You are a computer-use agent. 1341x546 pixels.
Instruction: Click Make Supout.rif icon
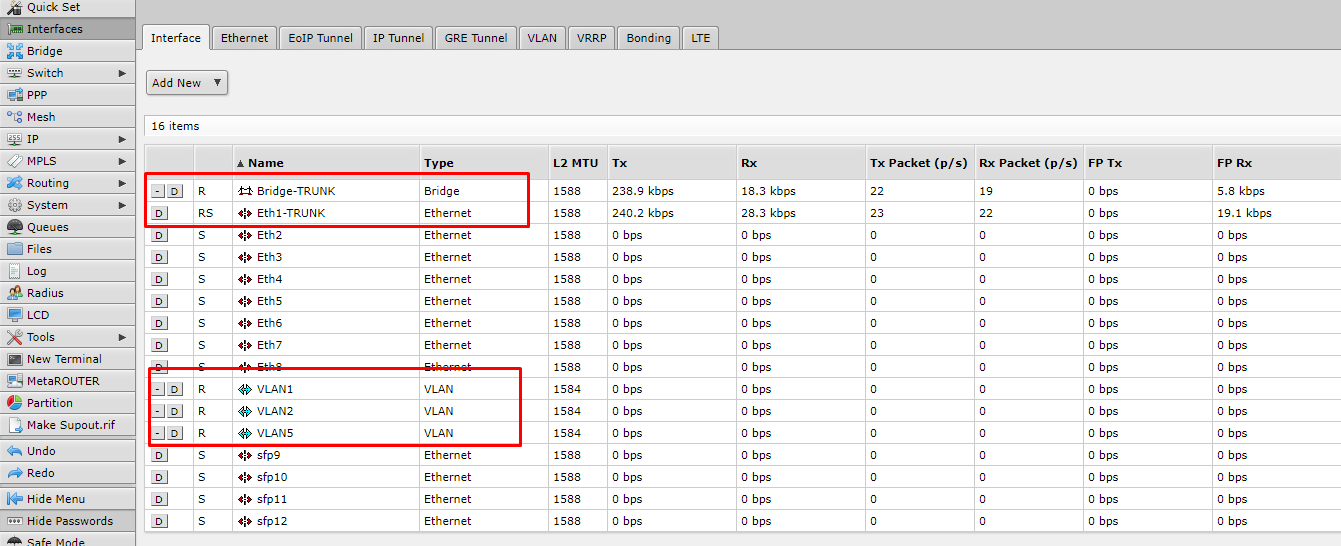(15, 425)
